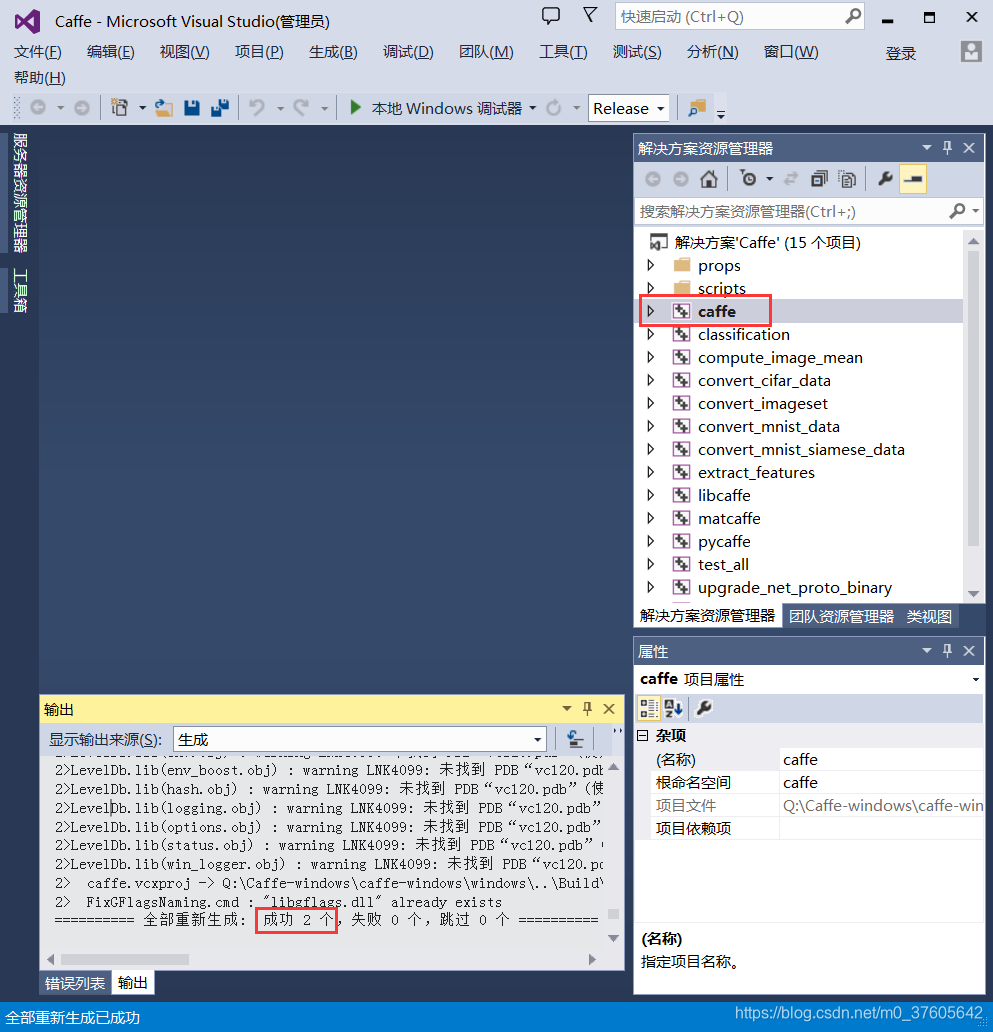Click the Pending Changes Filter clock icon
The width and height of the screenshot is (993, 1032).
(748, 178)
